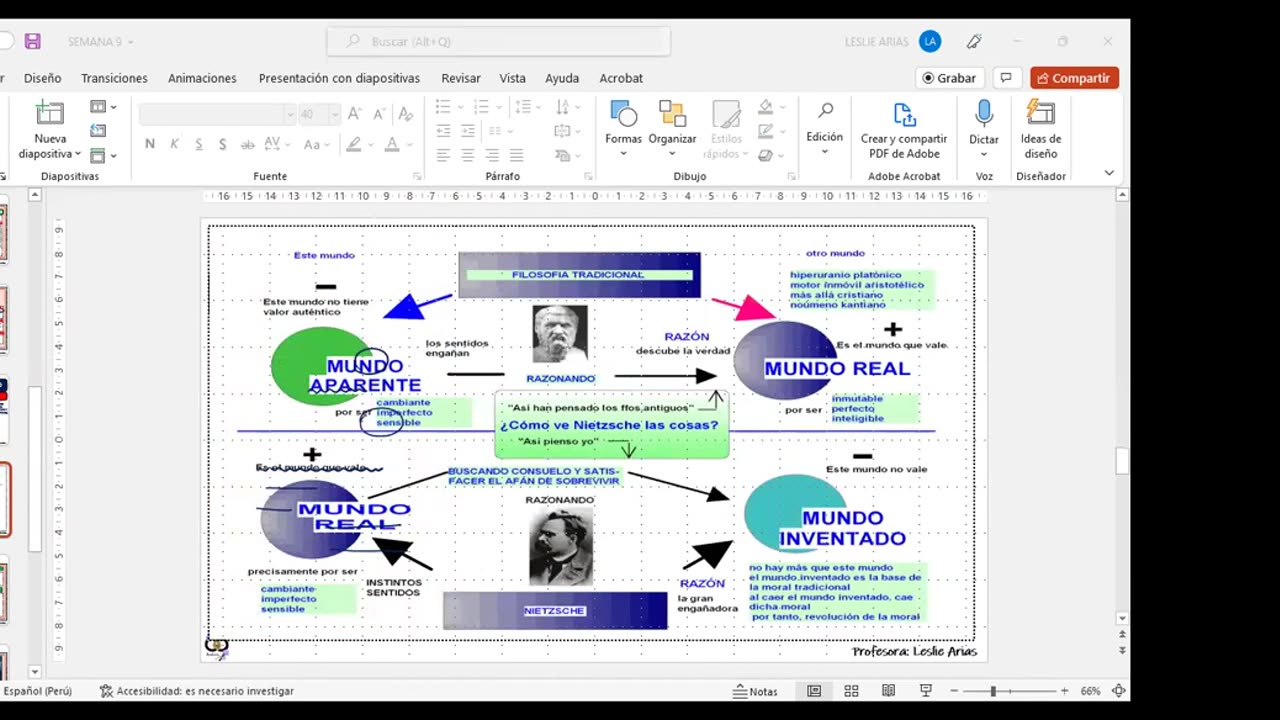
Task: Click the shape fill bucket icon
Action: (765, 107)
